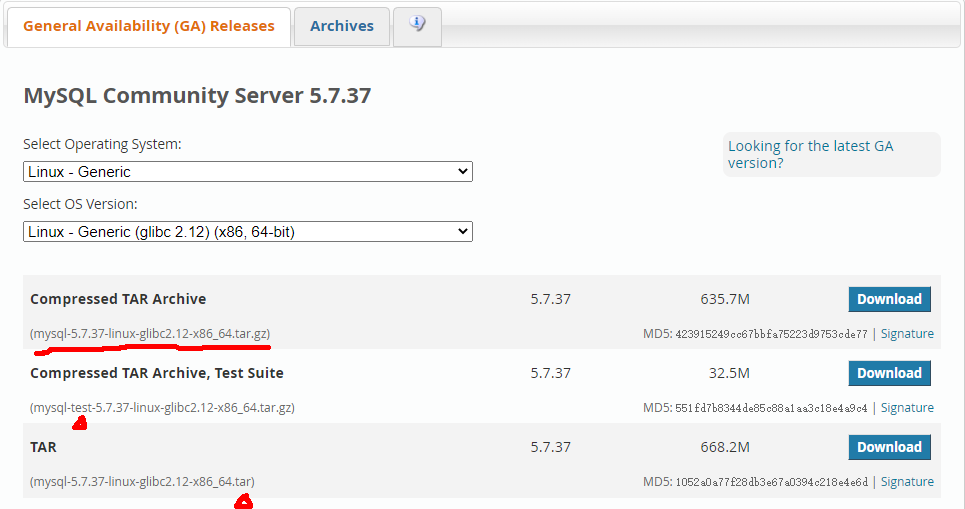The height and width of the screenshot is (509, 965).
Task: Click the 'Compressed TAR Archive, Test Suite' title
Action: tap(157, 373)
